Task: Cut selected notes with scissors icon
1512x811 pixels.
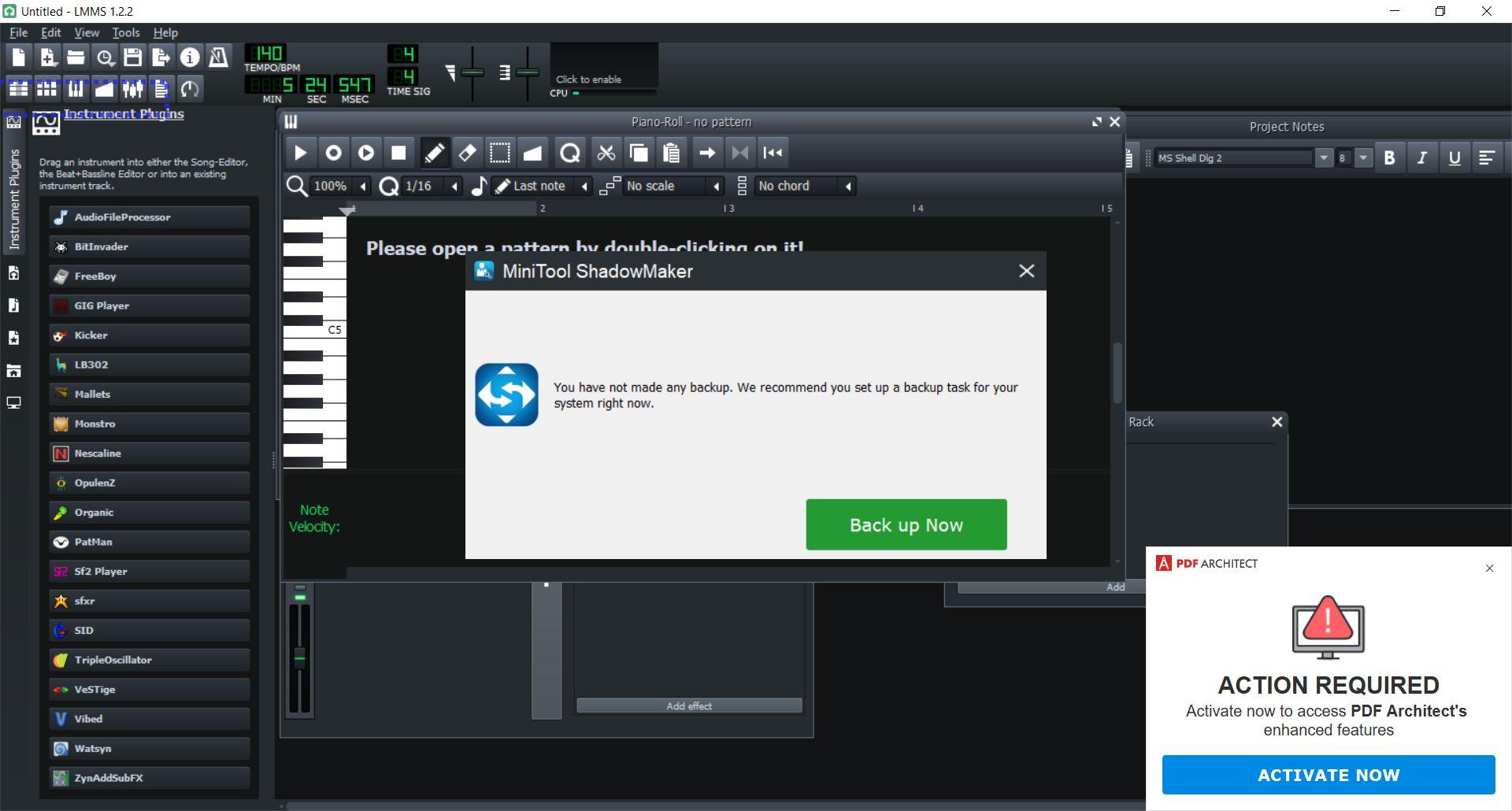Action: click(x=606, y=153)
